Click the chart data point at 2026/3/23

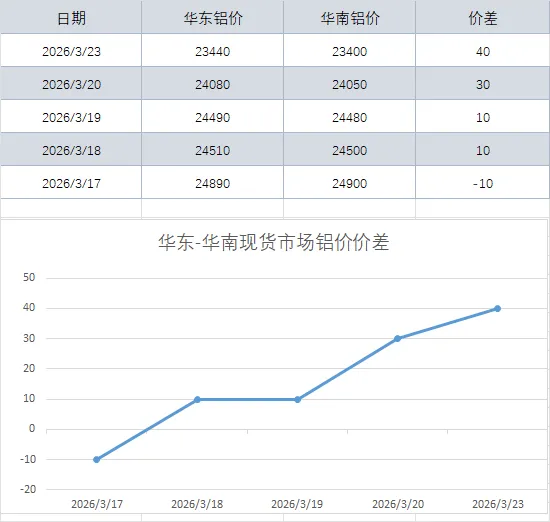(x=497, y=308)
